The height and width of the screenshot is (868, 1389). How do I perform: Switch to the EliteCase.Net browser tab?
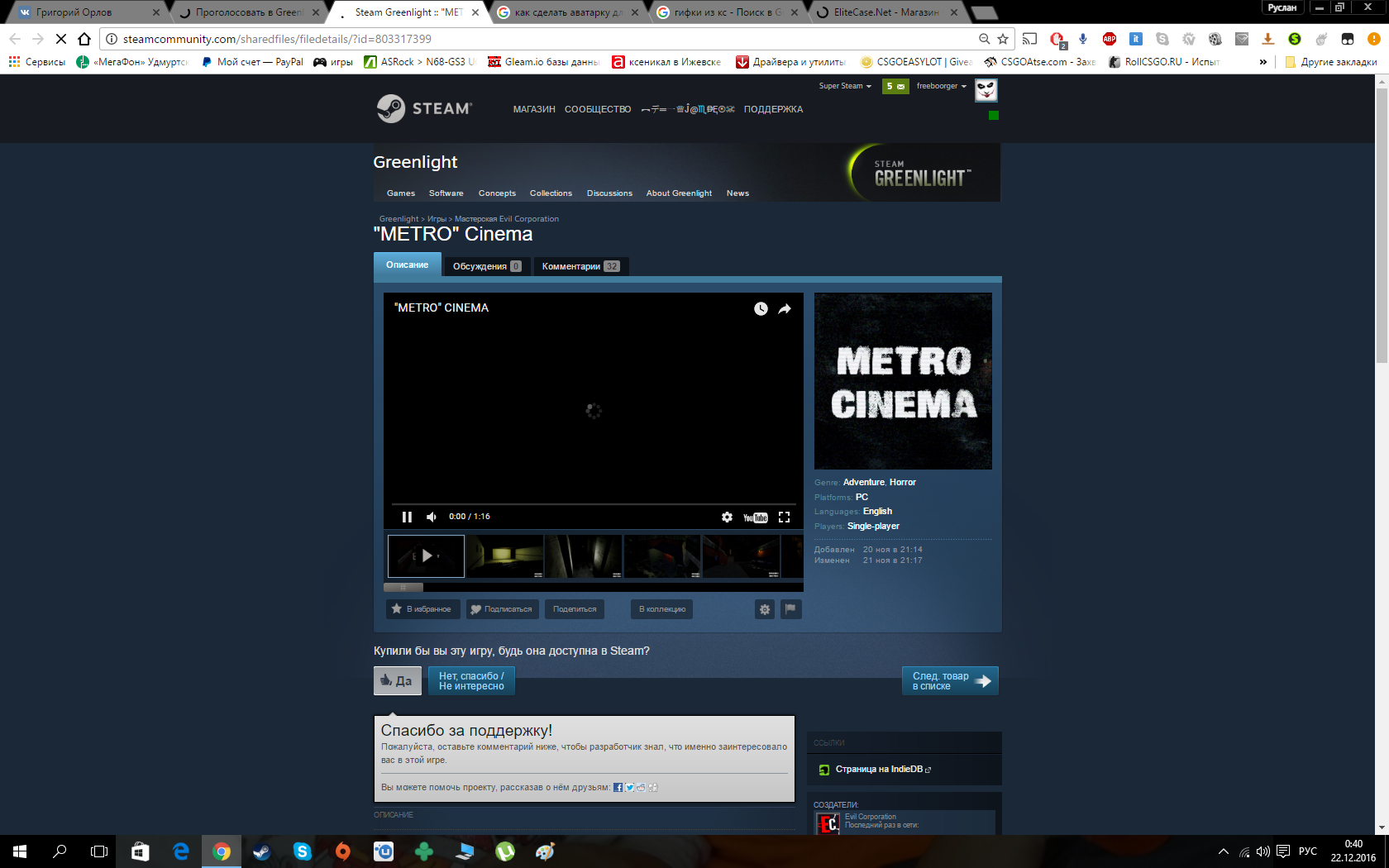pyautogui.click(x=886, y=12)
